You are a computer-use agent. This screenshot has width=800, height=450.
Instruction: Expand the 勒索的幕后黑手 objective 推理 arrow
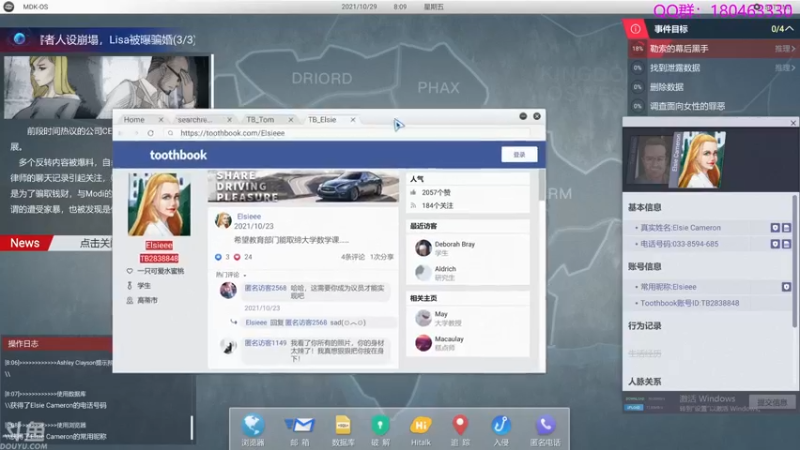point(786,48)
